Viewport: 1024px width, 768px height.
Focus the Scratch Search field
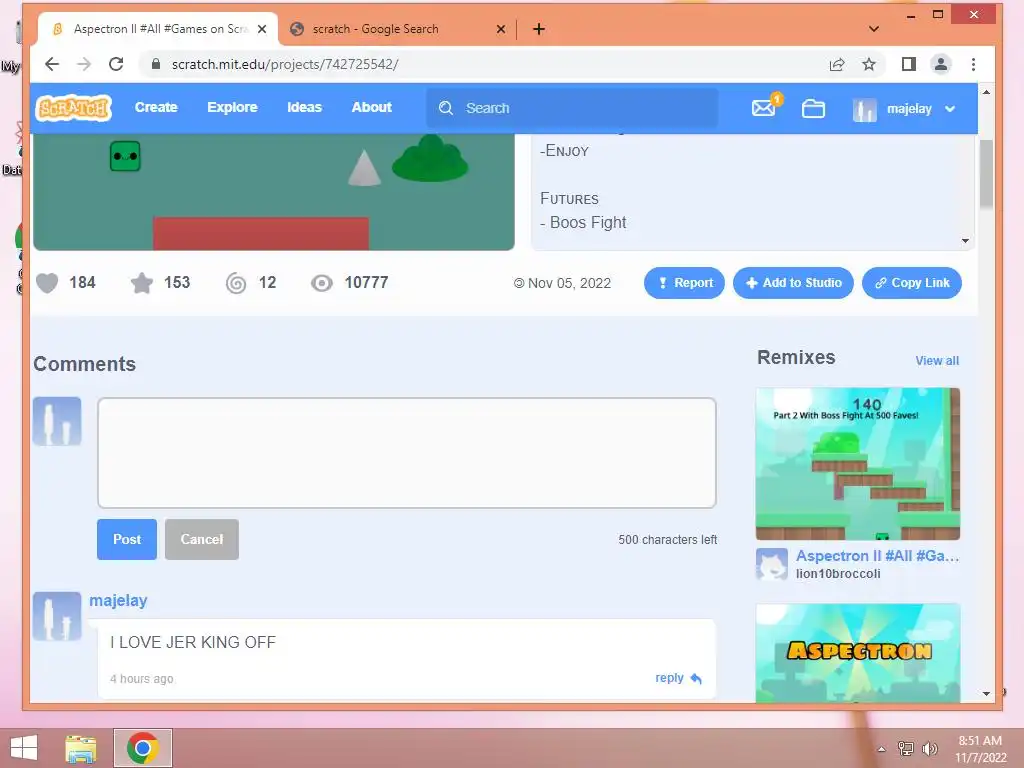(x=572, y=108)
